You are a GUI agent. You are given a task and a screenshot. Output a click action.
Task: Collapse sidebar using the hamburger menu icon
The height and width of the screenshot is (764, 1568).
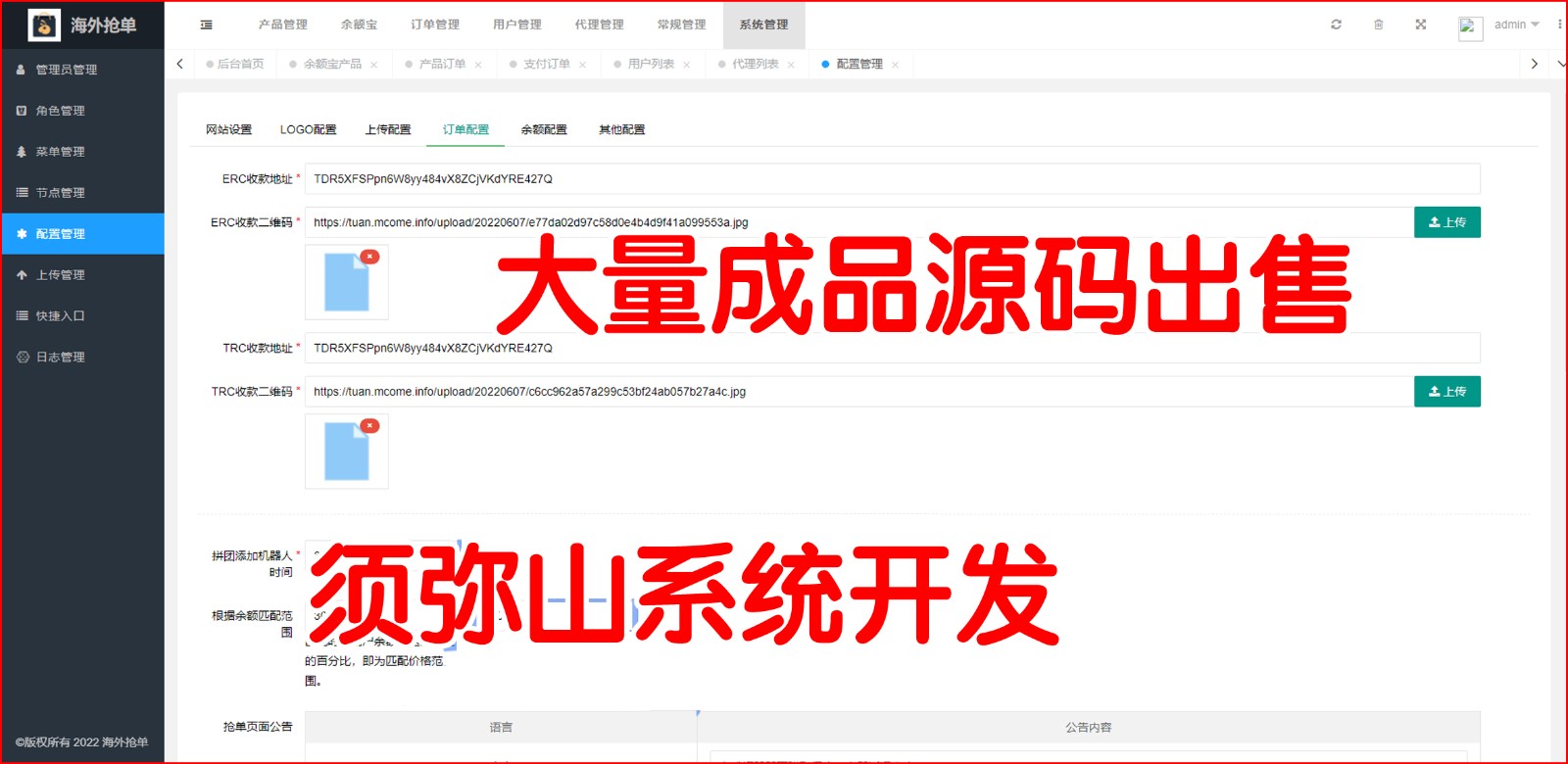206,24
